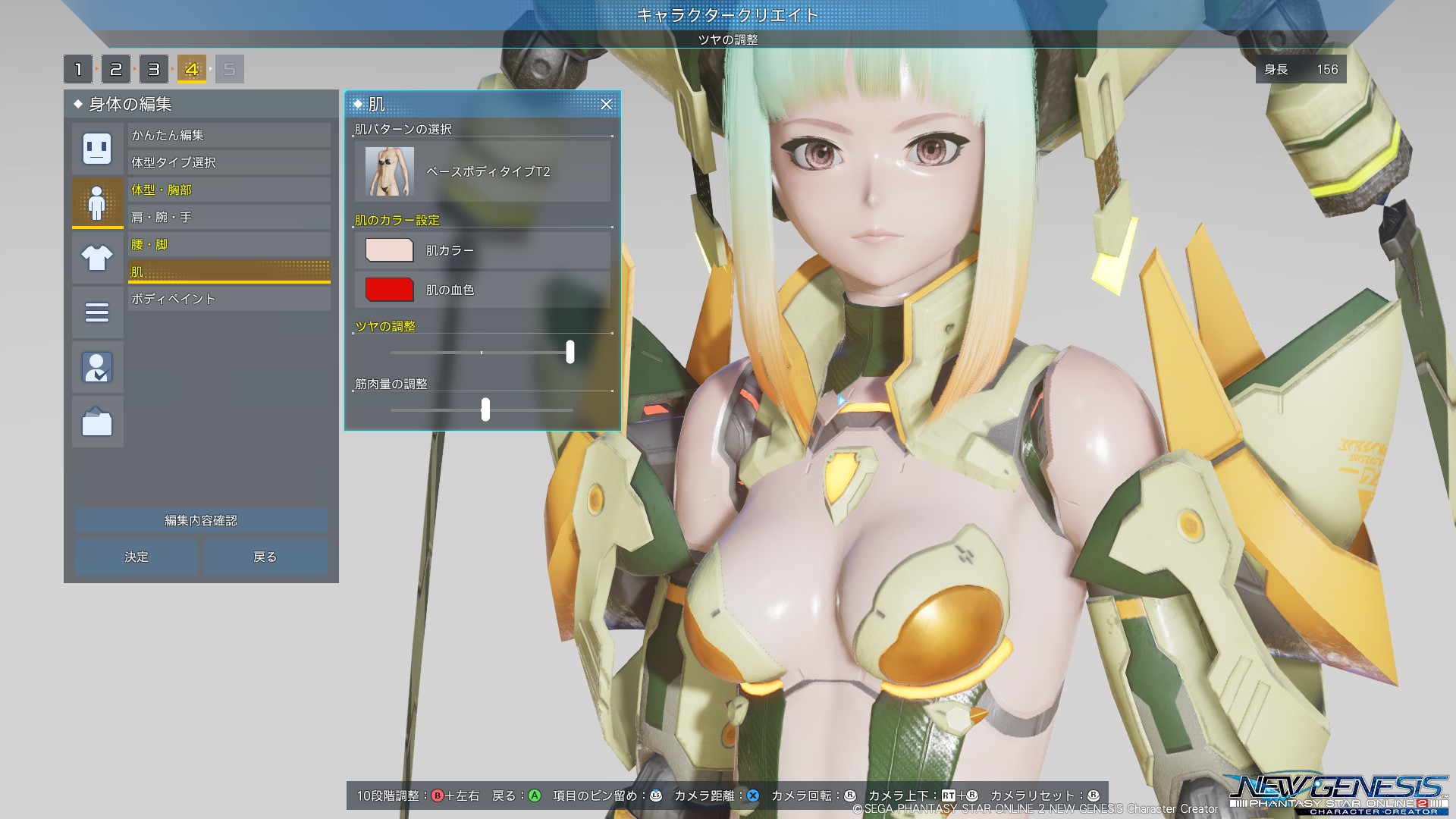Open the T-shirt outfit category icon
This screenshot has height=819, width=1456.
(x=97, y=258)
